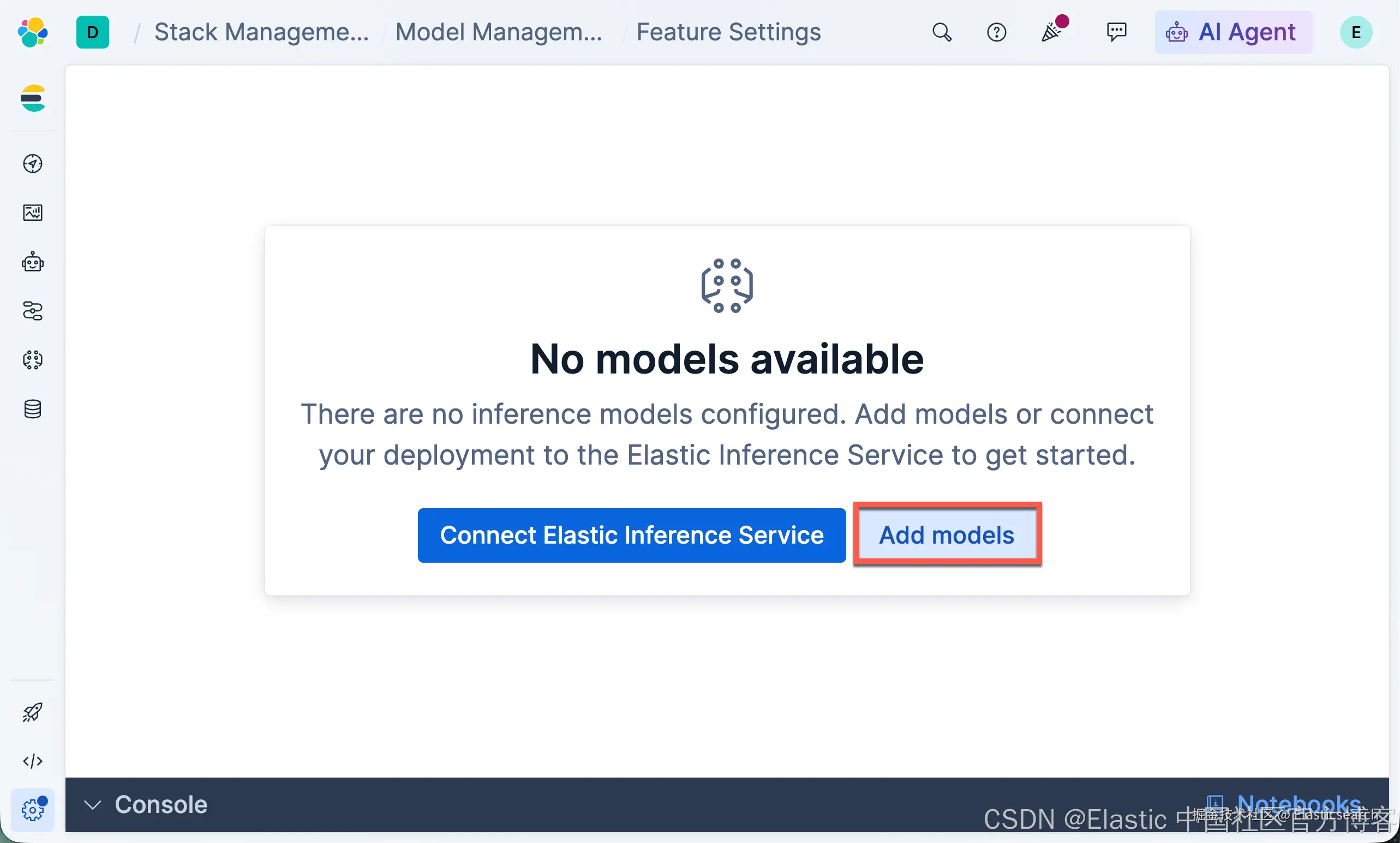Screen dimensions: 1400x843
Task: Open the rocket getting started icon
Action: click(33, 712)
